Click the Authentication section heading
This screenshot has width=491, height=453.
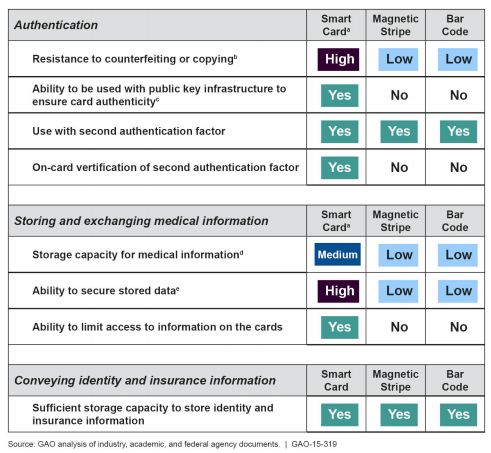point(56,25)
